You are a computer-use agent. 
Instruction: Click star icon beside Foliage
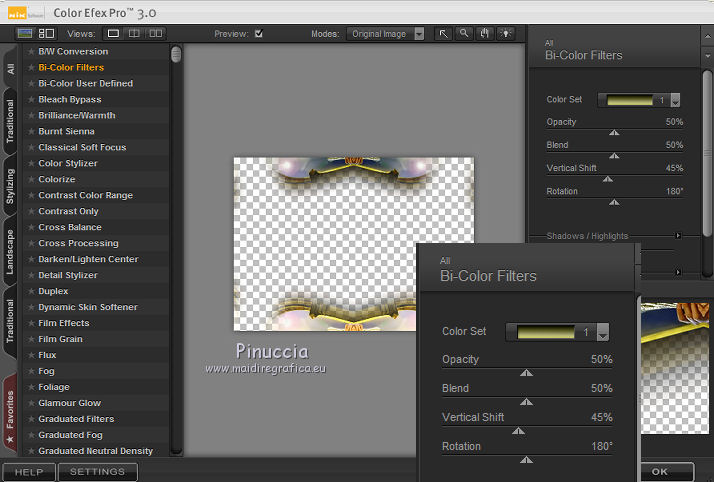31,387
